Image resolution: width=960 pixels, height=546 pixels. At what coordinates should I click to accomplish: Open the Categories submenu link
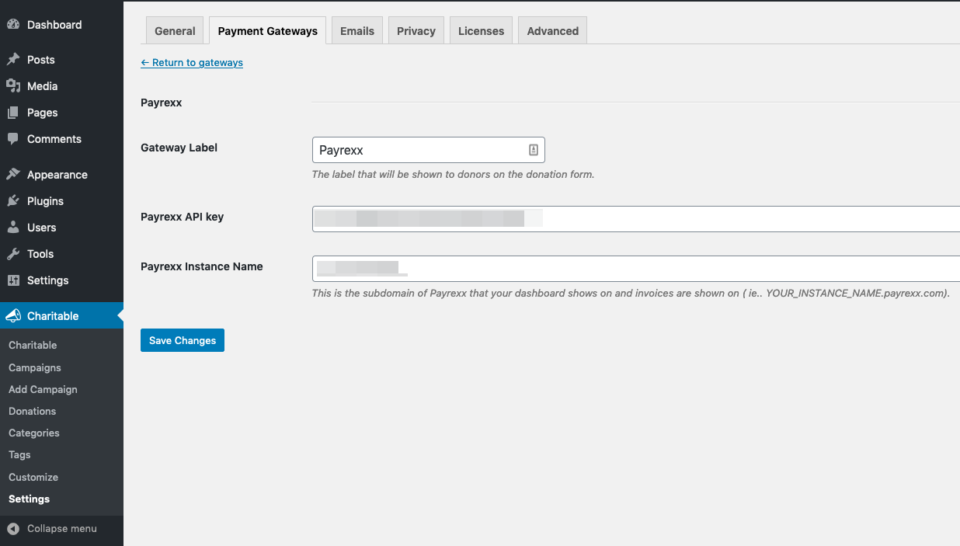click(x=34, y=433)
